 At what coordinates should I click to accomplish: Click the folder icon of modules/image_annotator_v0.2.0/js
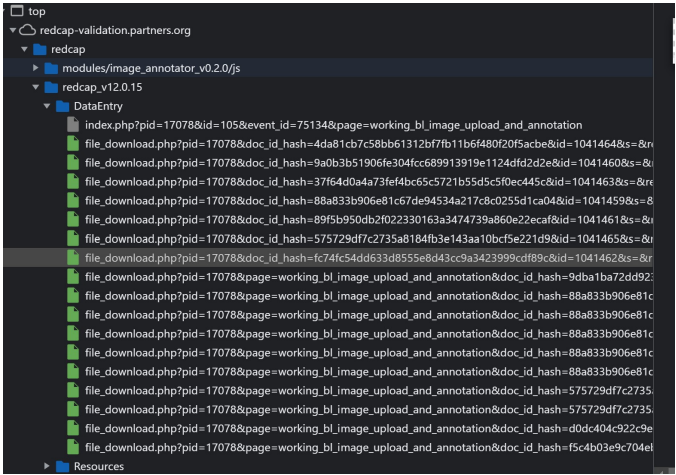[x=51, y=68]
